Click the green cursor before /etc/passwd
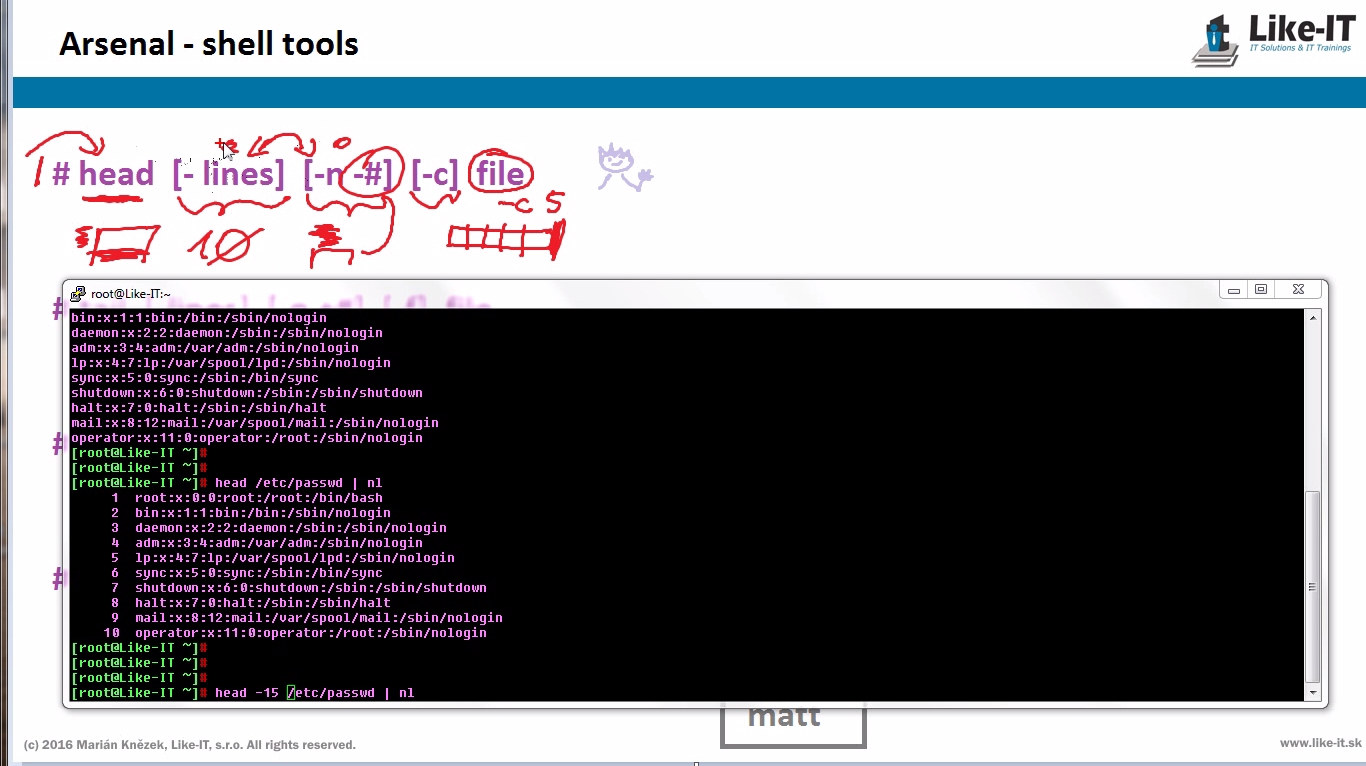This screenshot has width=1366, height=766. [x=291, y=693]
